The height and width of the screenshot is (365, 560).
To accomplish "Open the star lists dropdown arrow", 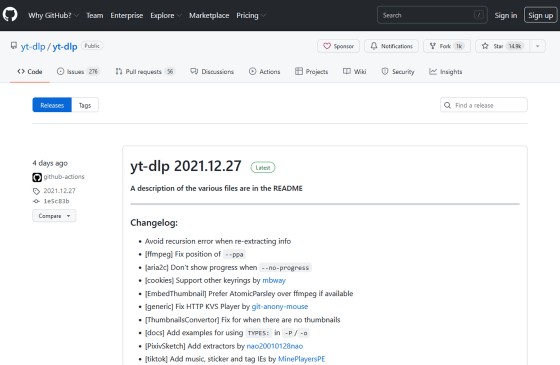I will [x=538, y=46].
